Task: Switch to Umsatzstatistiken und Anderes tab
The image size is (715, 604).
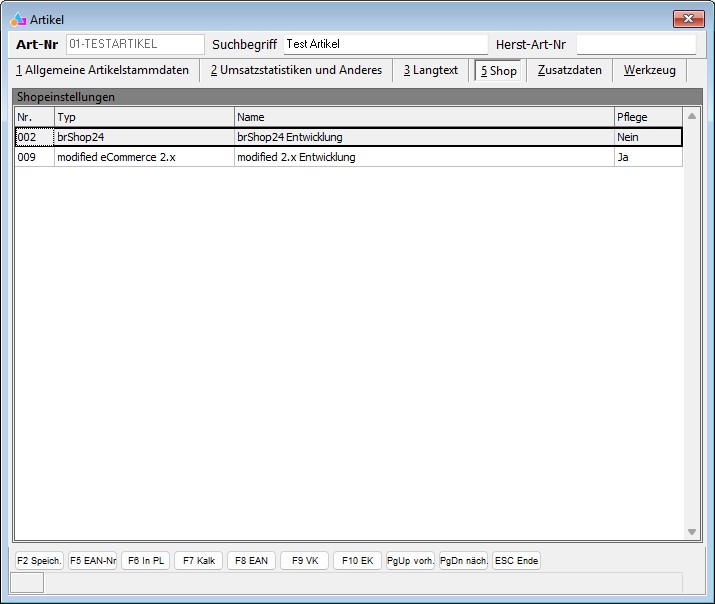Action: click(x=296, y=71)
